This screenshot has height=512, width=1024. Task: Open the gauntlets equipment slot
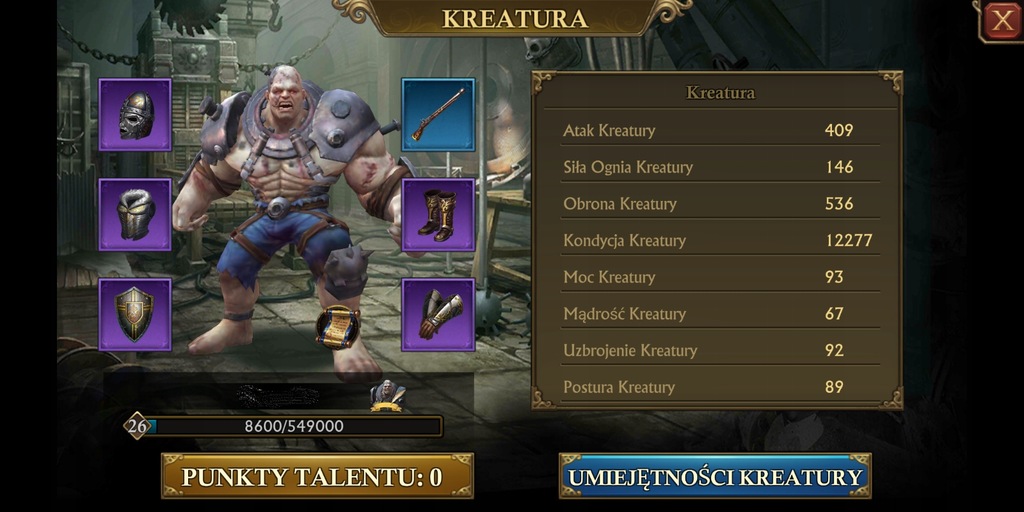(x=438, y=315)
